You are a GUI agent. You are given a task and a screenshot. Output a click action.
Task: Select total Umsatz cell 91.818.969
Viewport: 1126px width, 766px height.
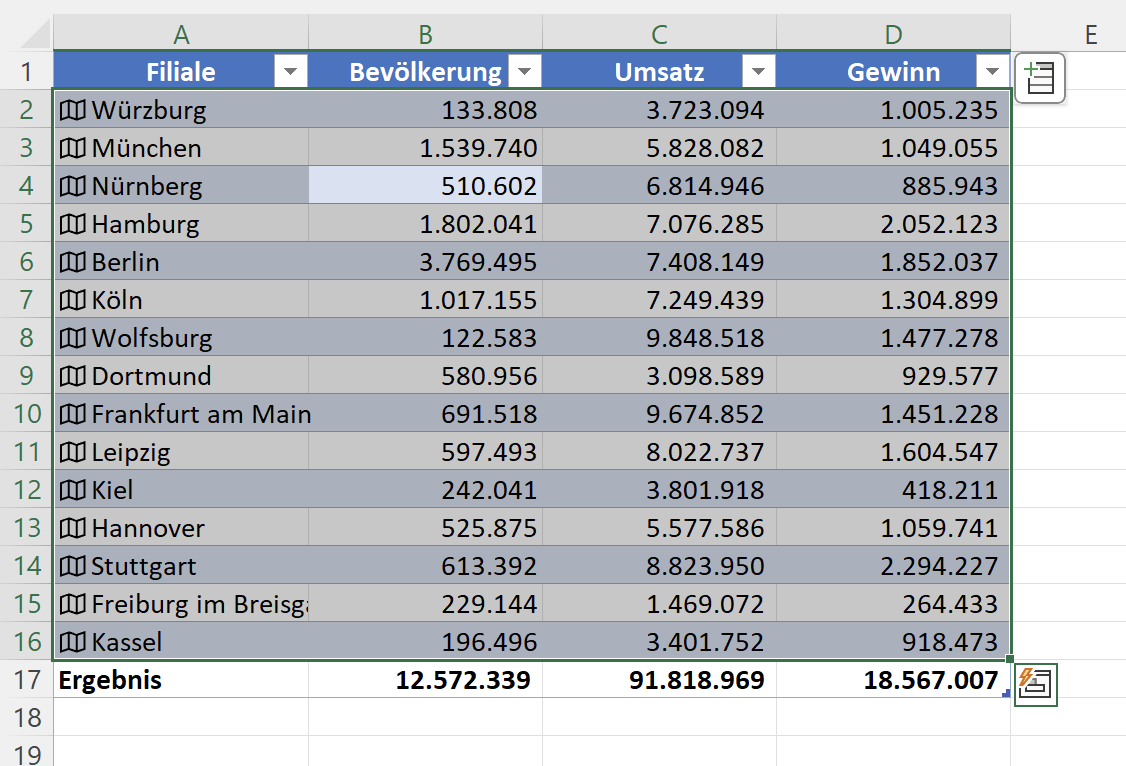pyautogui.click(x=659, y=679)
